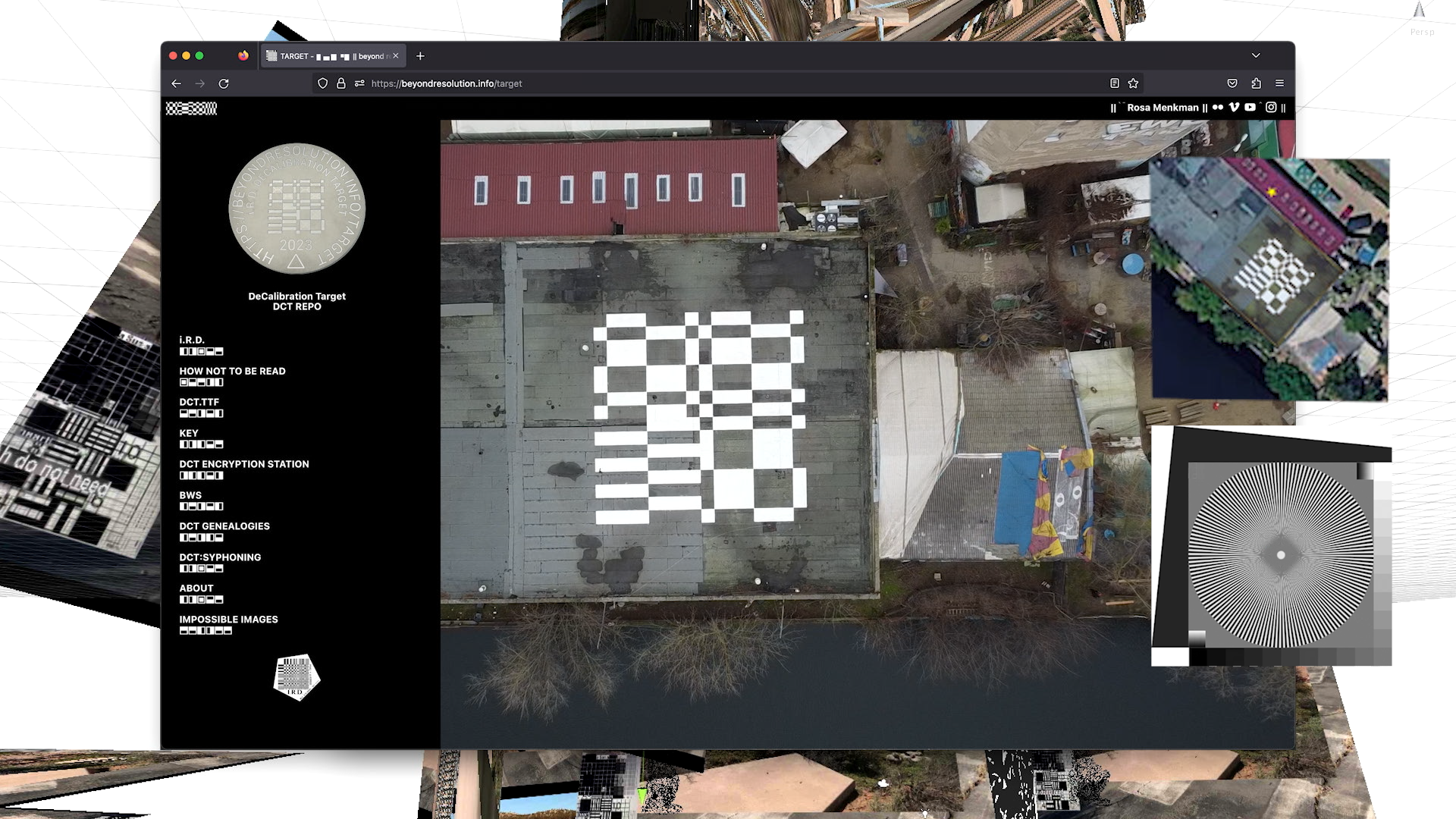Screen dimensions: 1456x819
Task: Open the Firefox application menu
Action: pyautogui.click(x=1279, y=83)
